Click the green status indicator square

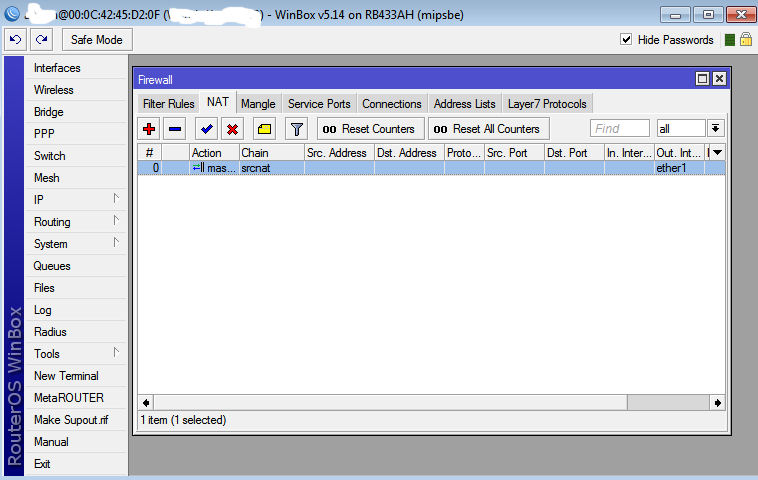tap(730, 40)
